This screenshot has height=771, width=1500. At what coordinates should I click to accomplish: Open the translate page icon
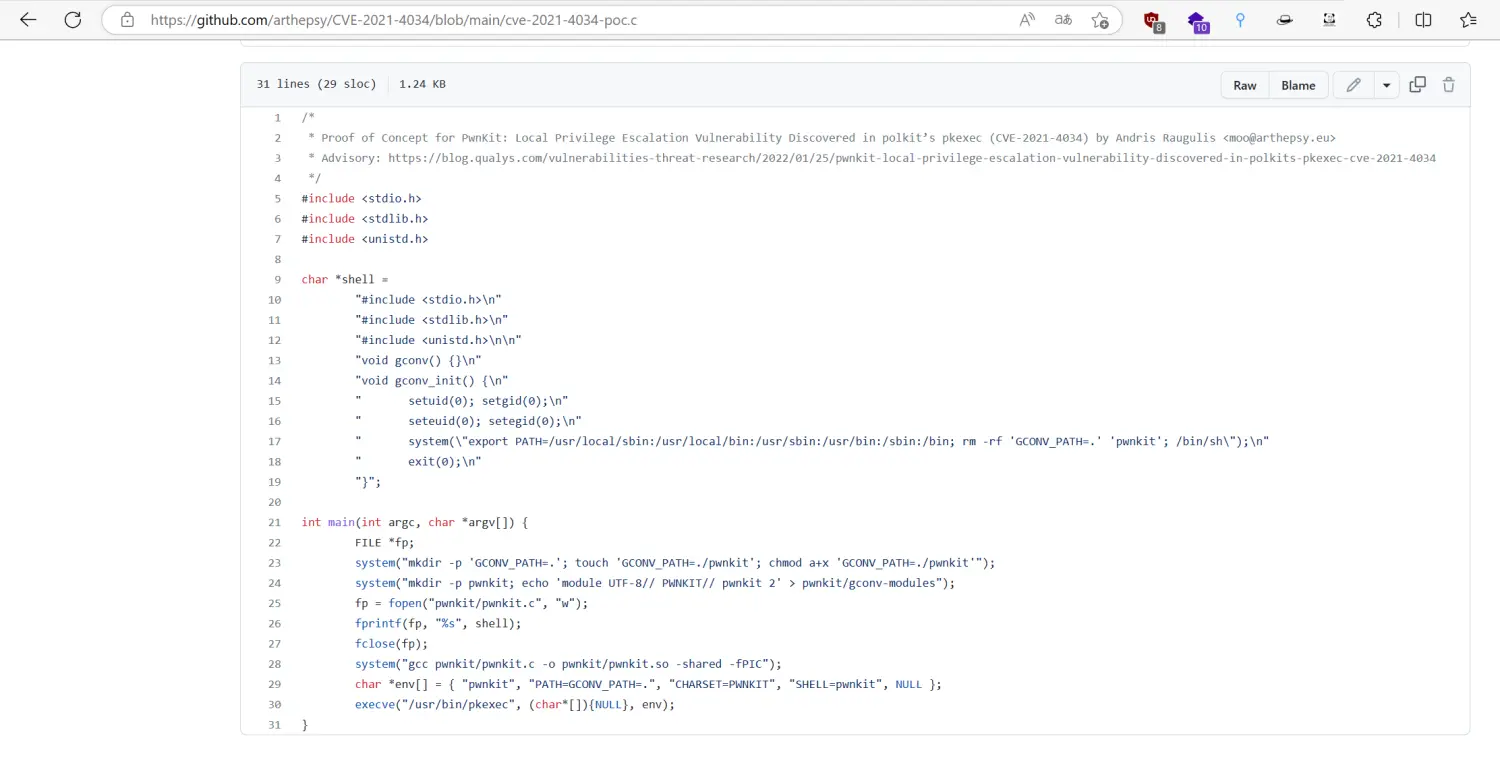pyautogui.click(x=1063, y=20)
